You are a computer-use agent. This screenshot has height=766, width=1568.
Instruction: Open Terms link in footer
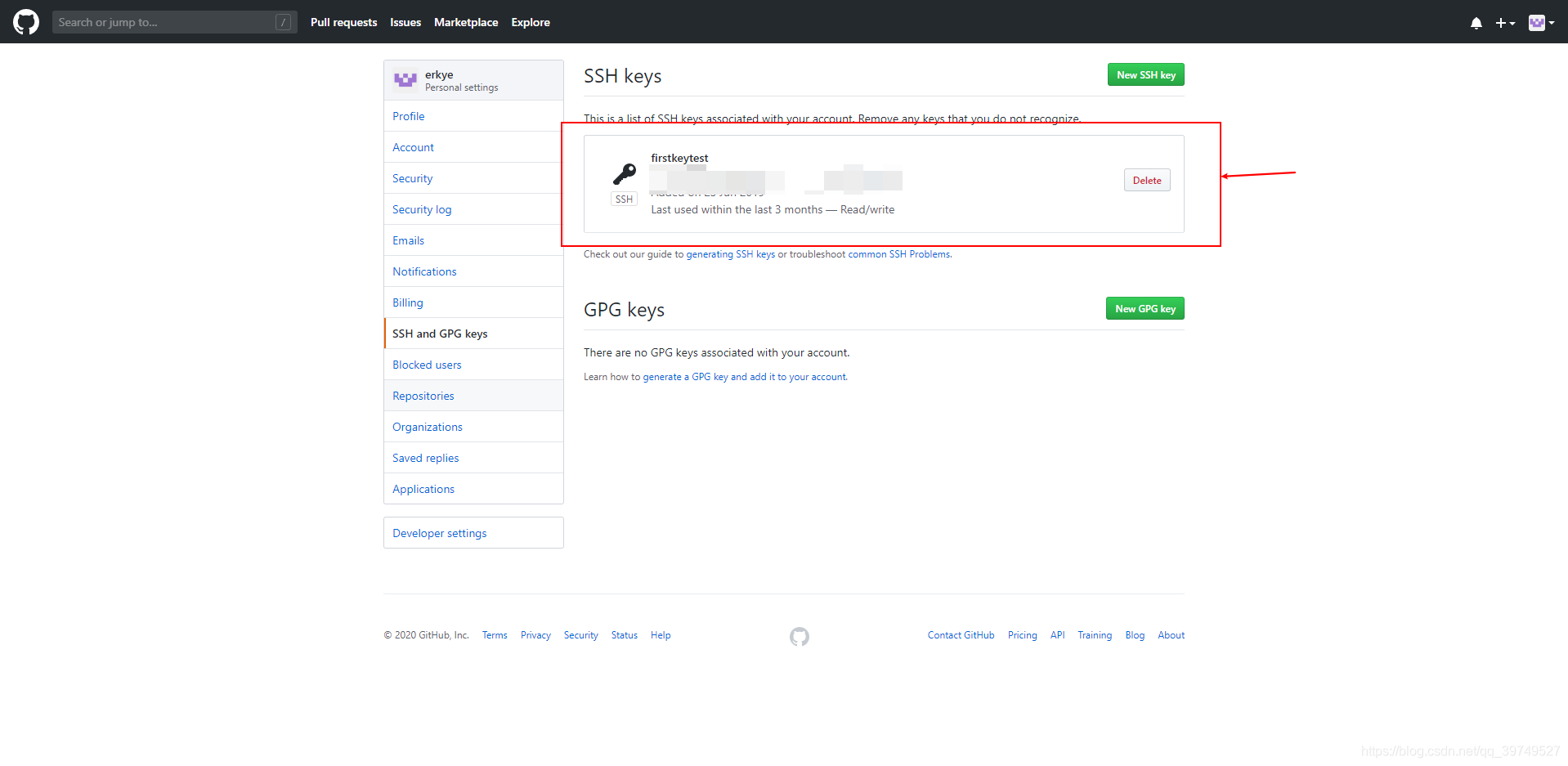pyautogui.click(x=495, y=635)
